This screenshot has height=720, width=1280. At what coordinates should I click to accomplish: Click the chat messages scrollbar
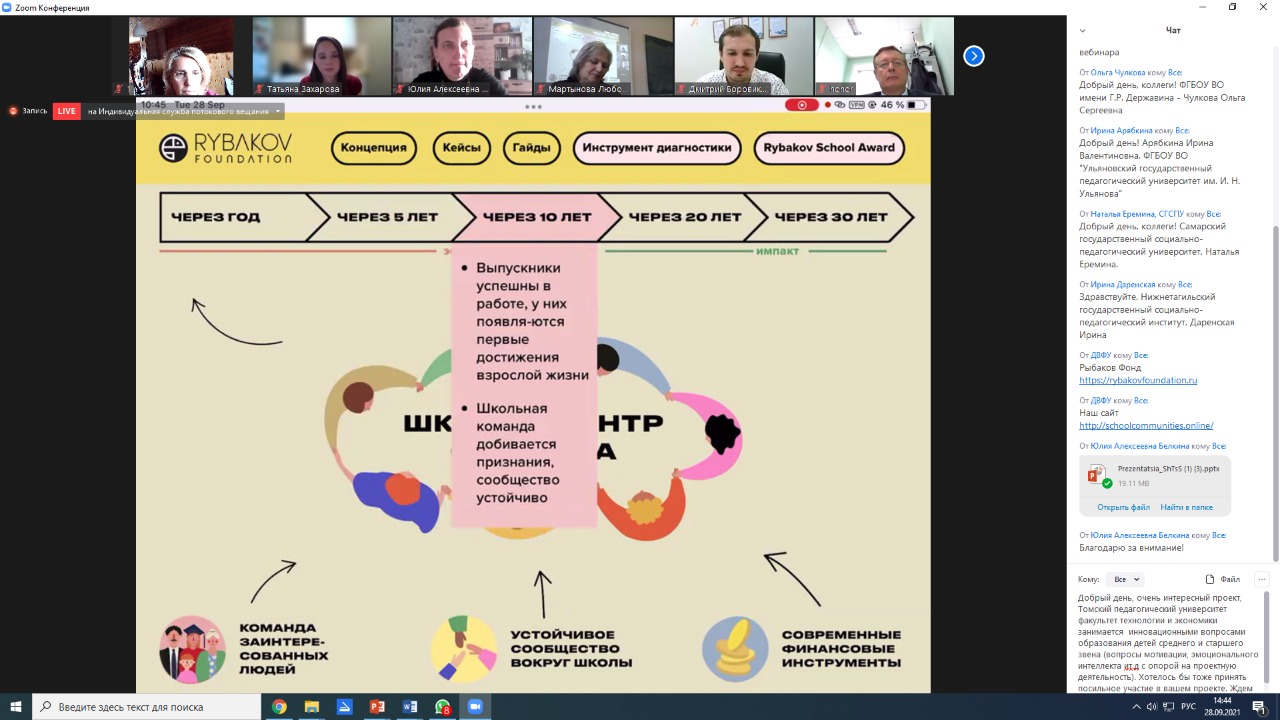click(1275, 392)
